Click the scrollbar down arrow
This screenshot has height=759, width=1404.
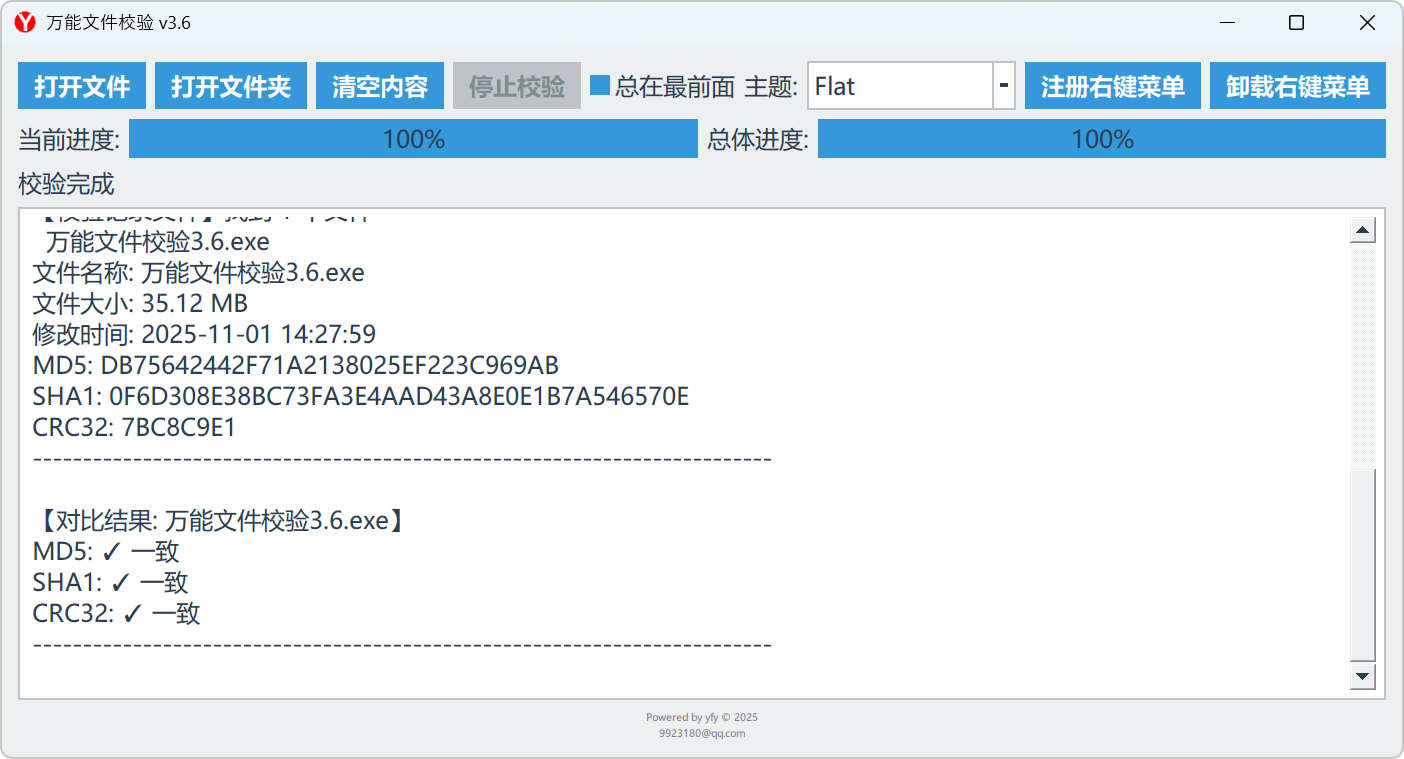[1361, 675]
